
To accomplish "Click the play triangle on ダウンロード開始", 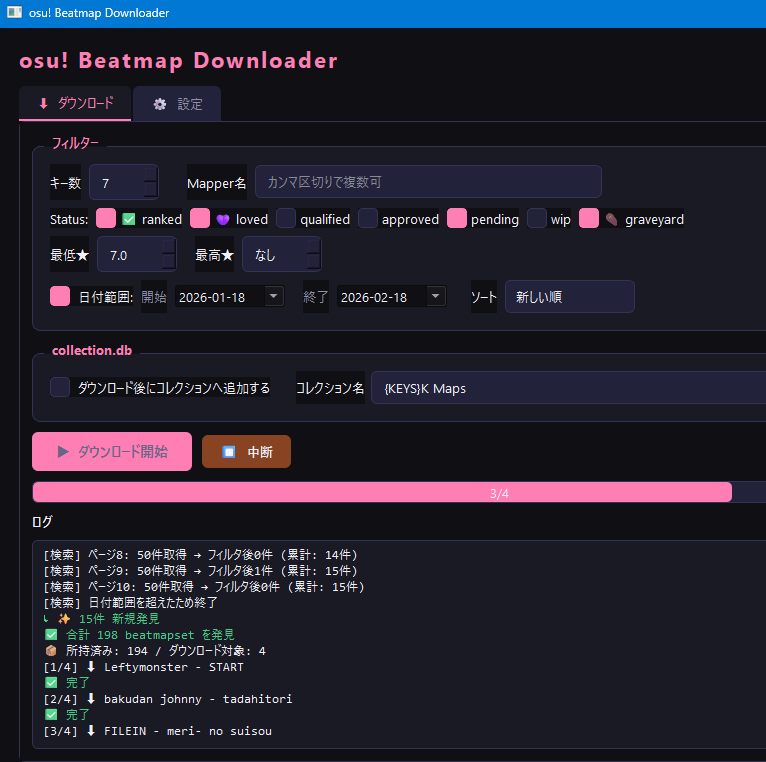I will coord(63,451).
